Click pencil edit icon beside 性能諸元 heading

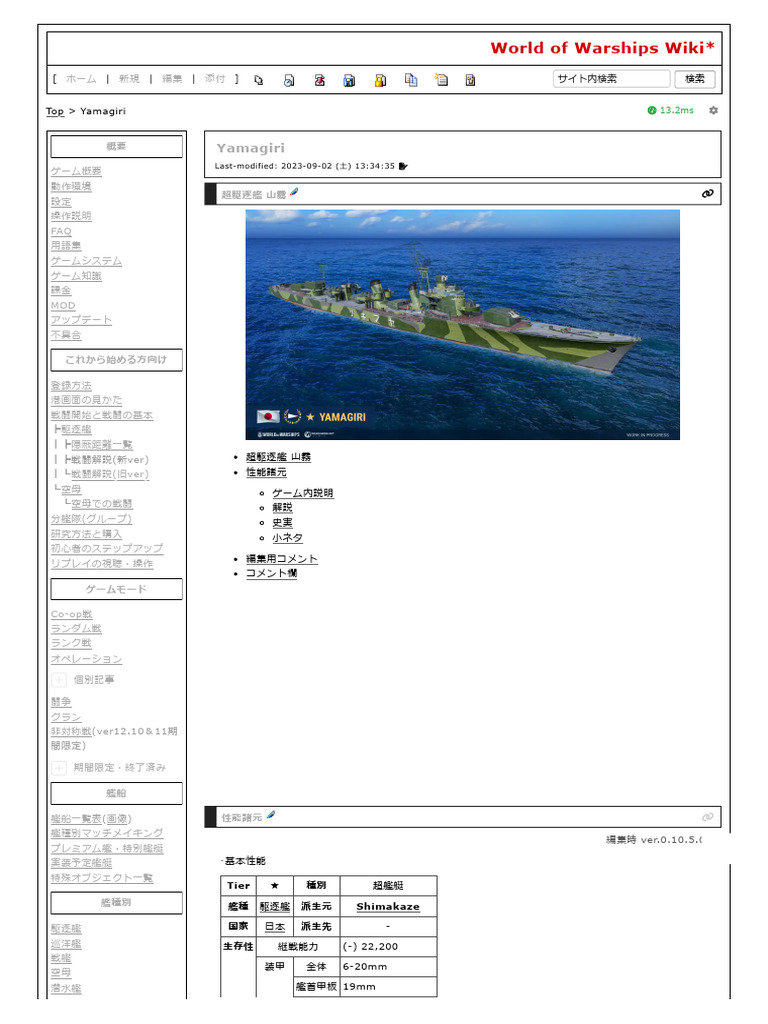[x=271, y=815]
